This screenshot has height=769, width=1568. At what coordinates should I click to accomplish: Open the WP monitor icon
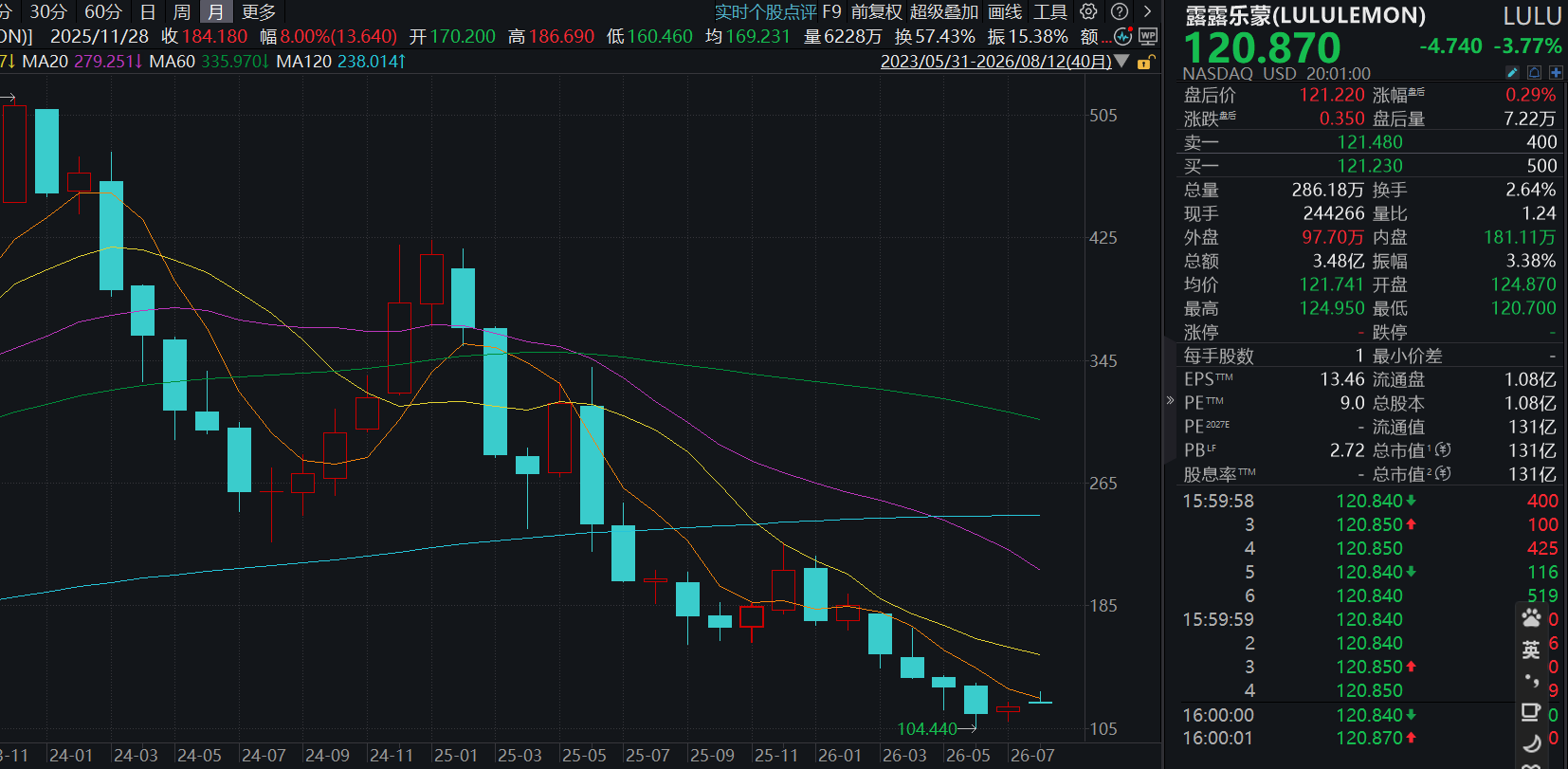(1148, 37)
